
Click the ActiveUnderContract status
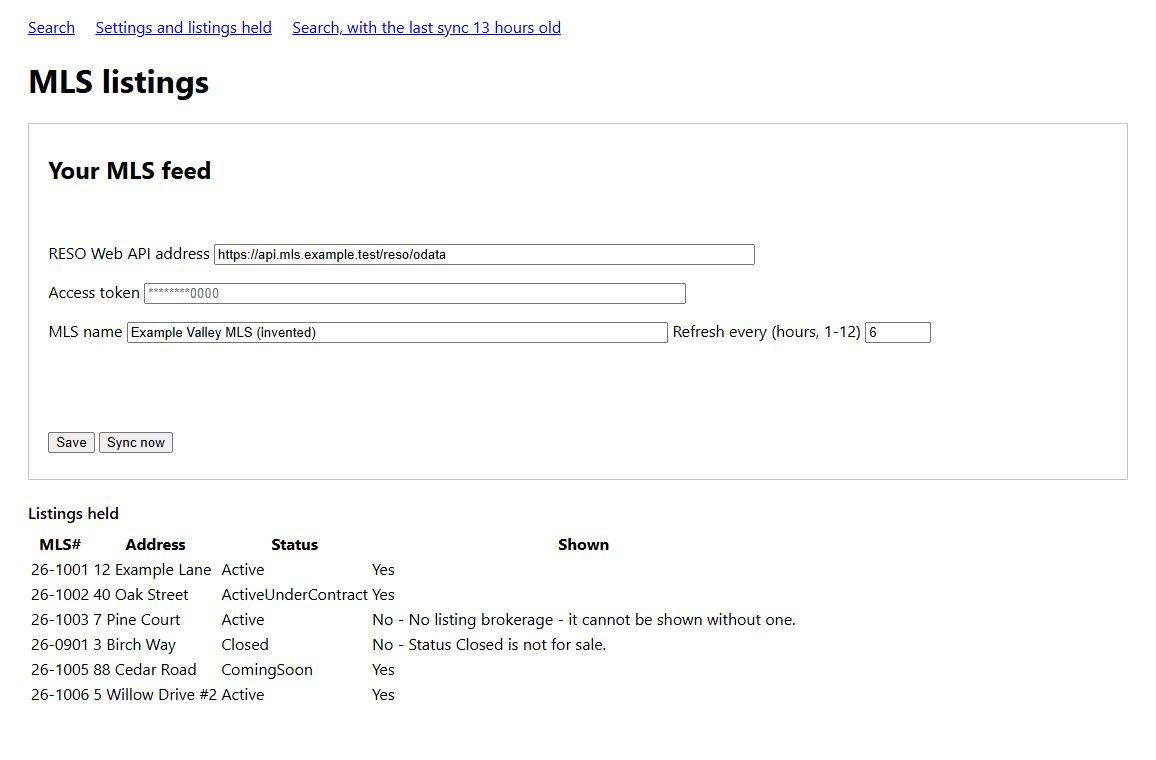[x=294, y=595]
